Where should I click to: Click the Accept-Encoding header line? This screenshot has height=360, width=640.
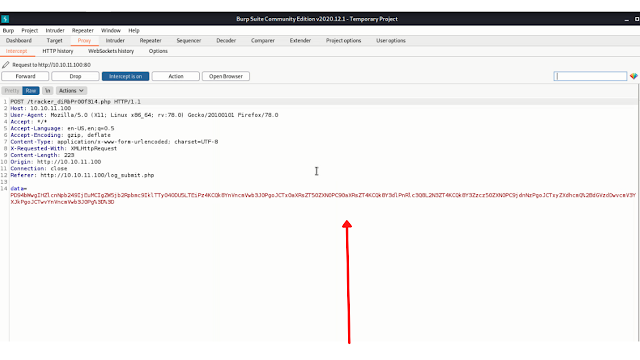tap(60, 135)
